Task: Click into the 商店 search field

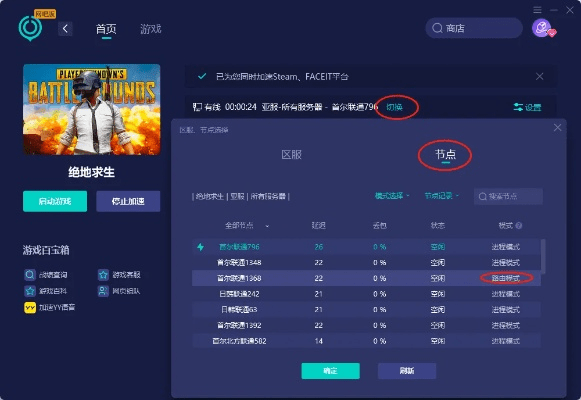Action: click(474, 28)
